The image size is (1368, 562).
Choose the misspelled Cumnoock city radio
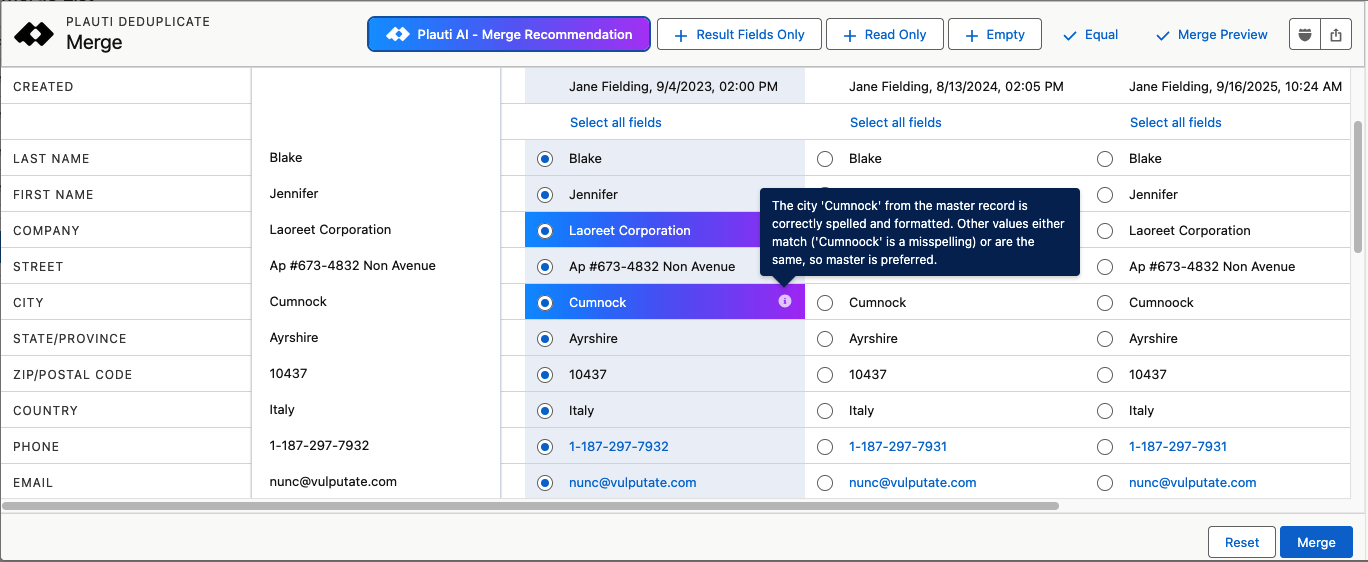(1105, 302)
